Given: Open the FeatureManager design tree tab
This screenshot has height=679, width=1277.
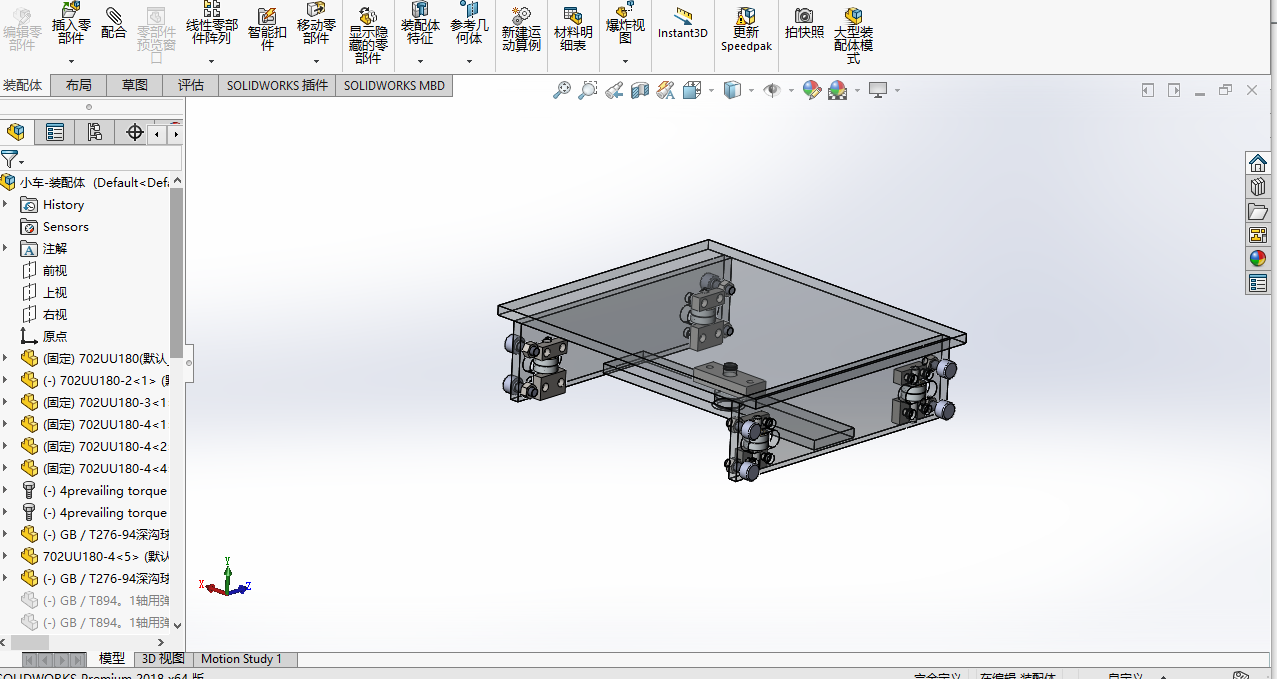Looking at the screenshot, I should (x=16, y=132).
